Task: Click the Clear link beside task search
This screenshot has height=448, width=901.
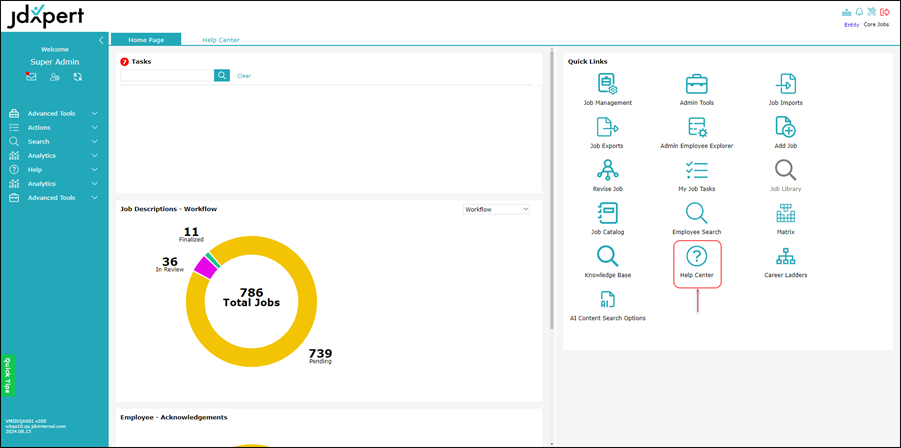Action: [244, 76]
